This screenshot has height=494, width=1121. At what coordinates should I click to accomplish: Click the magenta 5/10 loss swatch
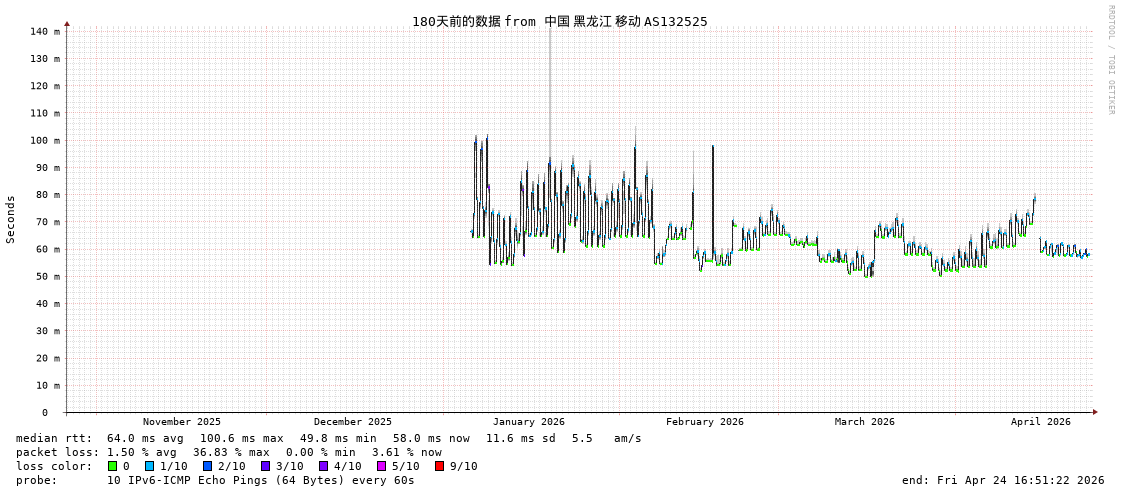click(382, 466)
